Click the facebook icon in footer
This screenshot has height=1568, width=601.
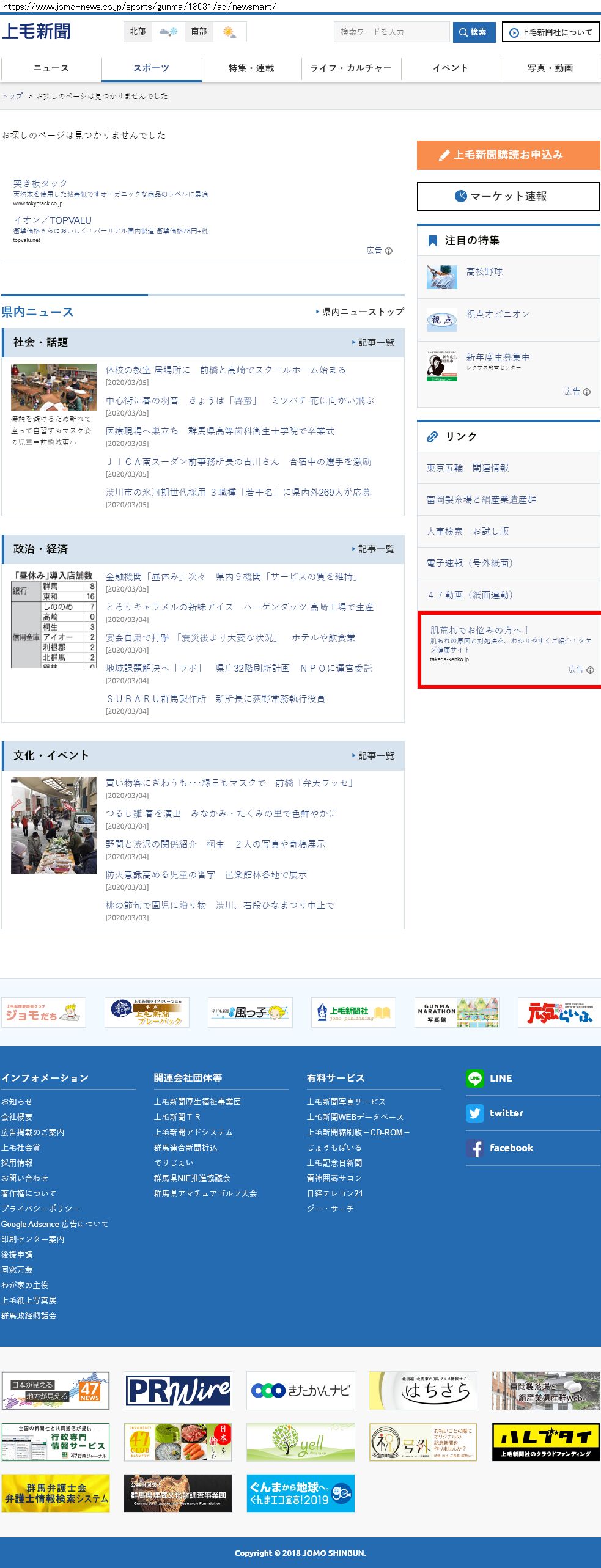(474, 1148)
